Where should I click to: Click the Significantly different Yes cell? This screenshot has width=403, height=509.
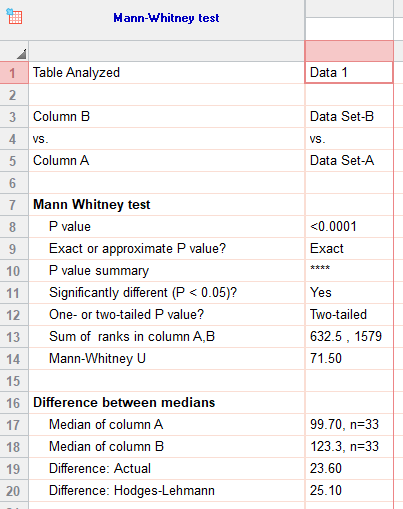[x=349, y=293]
